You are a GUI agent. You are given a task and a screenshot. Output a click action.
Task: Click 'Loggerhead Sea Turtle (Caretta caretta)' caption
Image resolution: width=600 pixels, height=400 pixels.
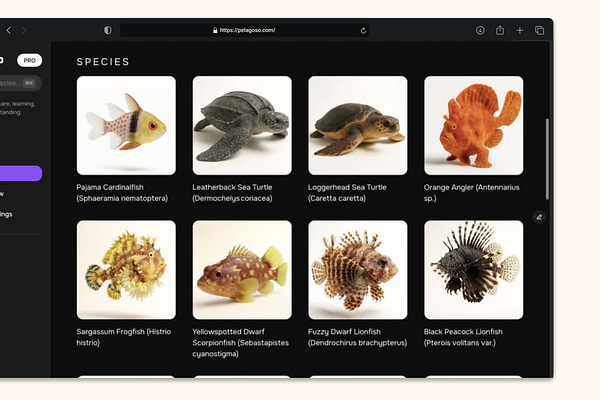point(347,193)
